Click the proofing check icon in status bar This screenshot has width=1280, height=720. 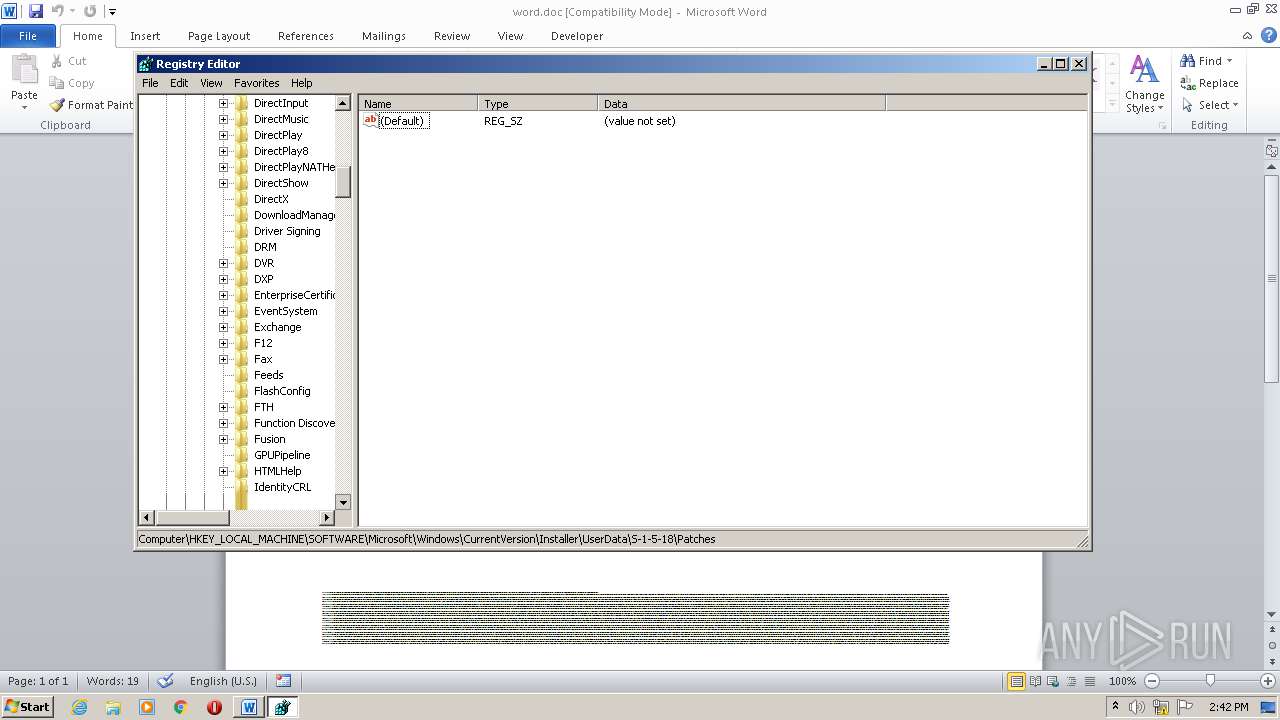[166, 681]
